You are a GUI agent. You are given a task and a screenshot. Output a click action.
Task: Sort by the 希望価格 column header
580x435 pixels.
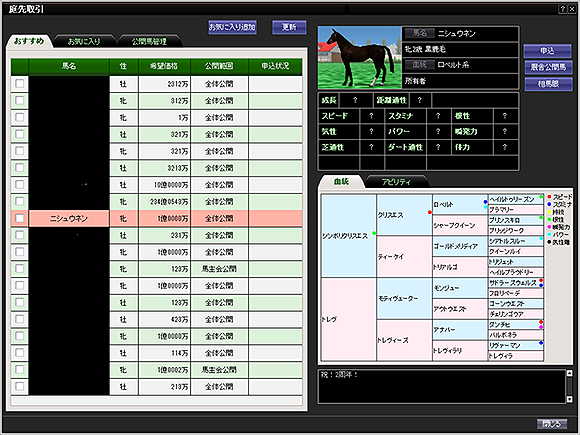pos(164,66)
